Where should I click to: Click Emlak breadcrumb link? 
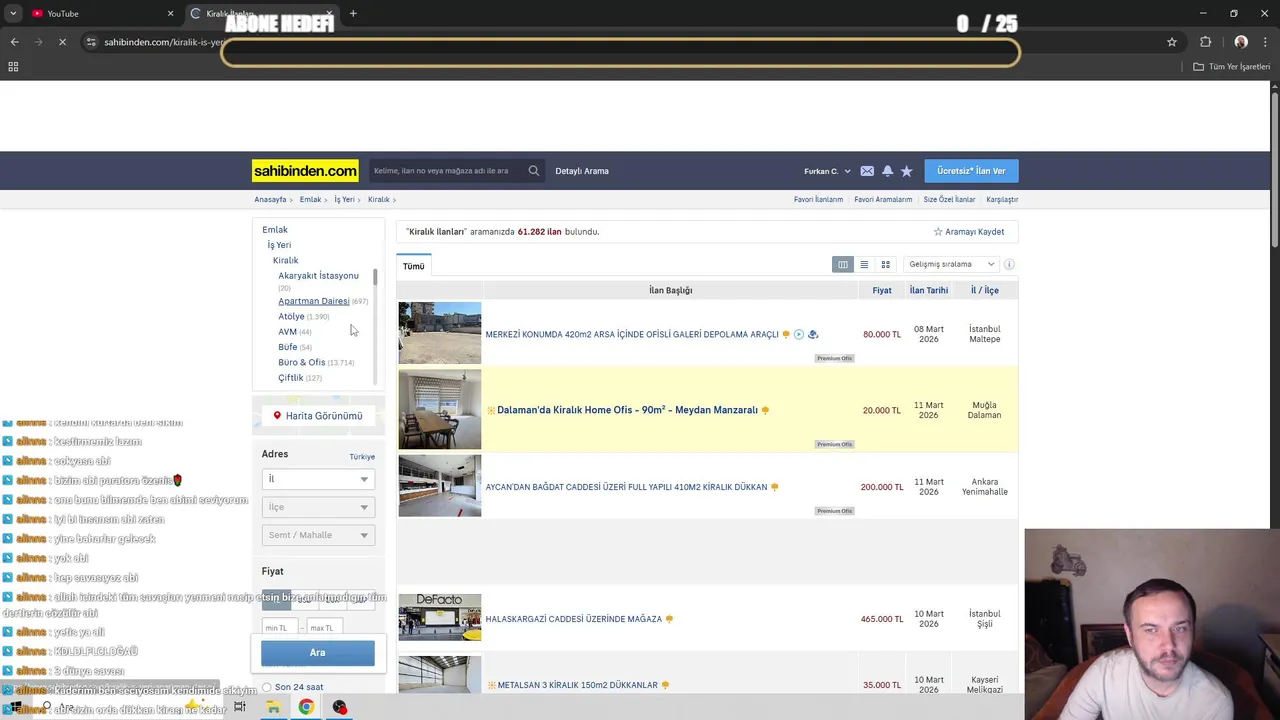311,199
